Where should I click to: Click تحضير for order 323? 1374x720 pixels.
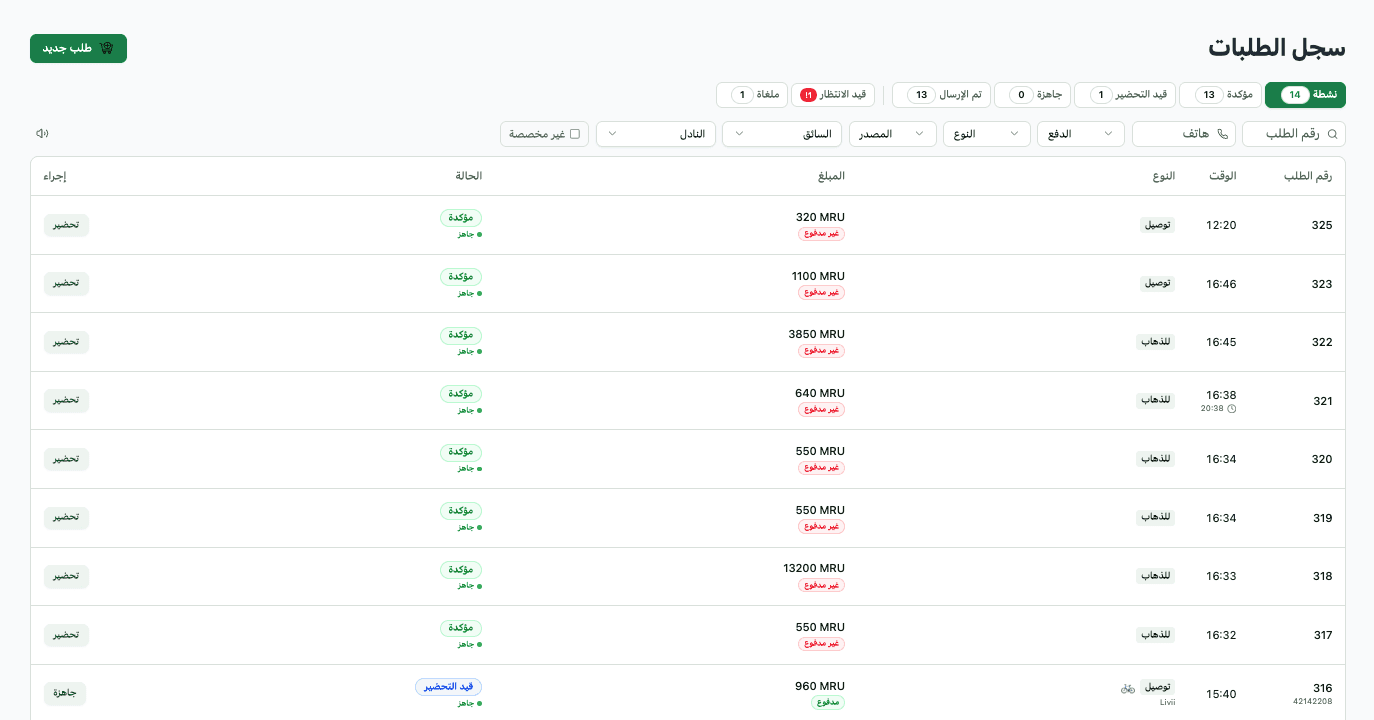click(x=66, y=284)
